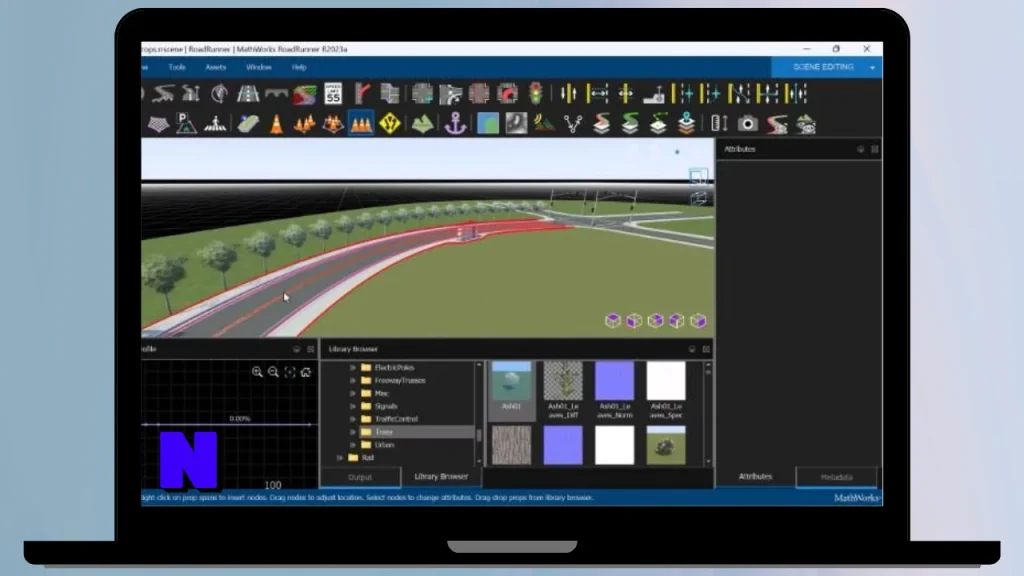Select the Measure ruler tool
Image resolution: width=1024 pixels, height=576 pixels.
pos(719,124)
